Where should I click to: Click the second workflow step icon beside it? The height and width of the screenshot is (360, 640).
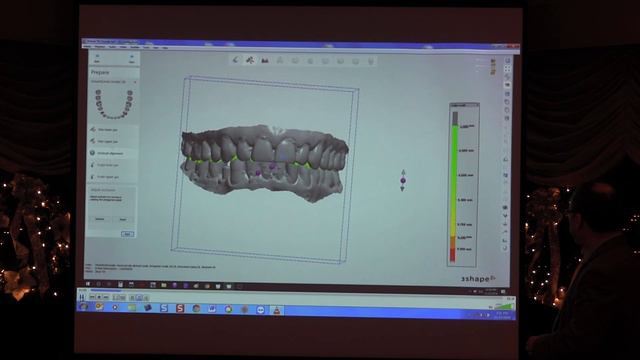pos(250,60)
